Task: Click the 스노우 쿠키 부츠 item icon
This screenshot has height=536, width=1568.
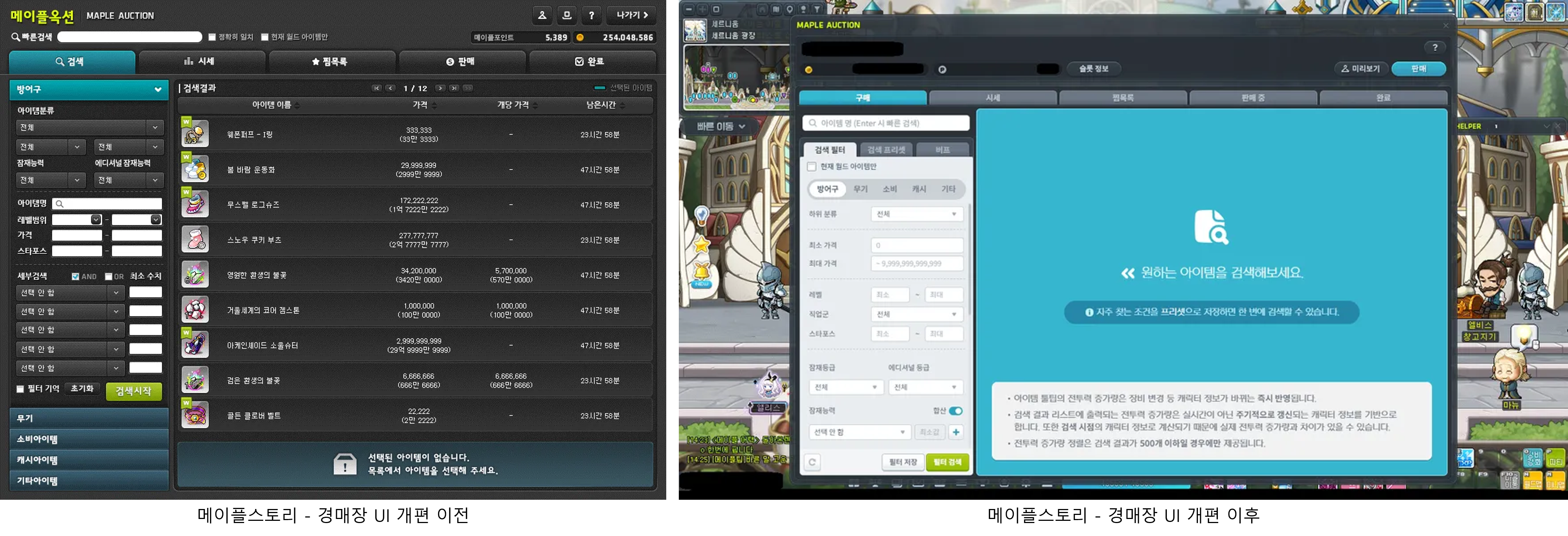Action: (x=195, y=239)
